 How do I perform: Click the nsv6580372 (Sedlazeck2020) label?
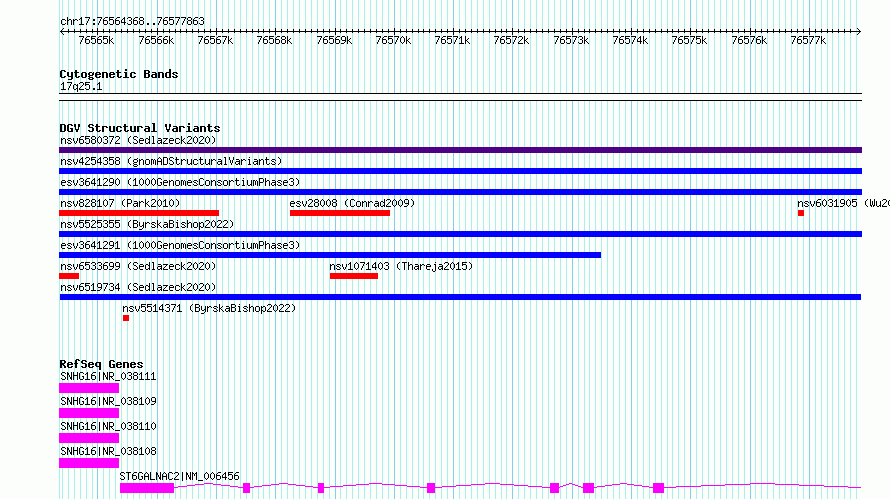coord(138,140)
